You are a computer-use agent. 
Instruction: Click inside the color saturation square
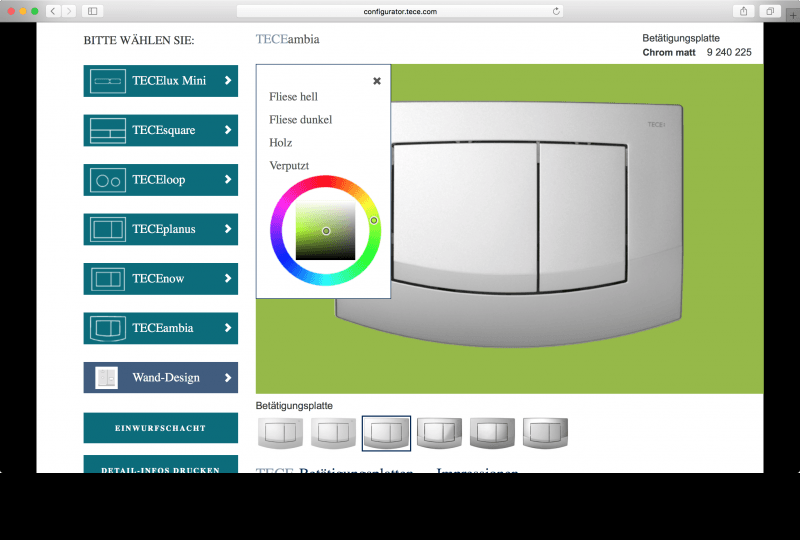coord(325,231)
